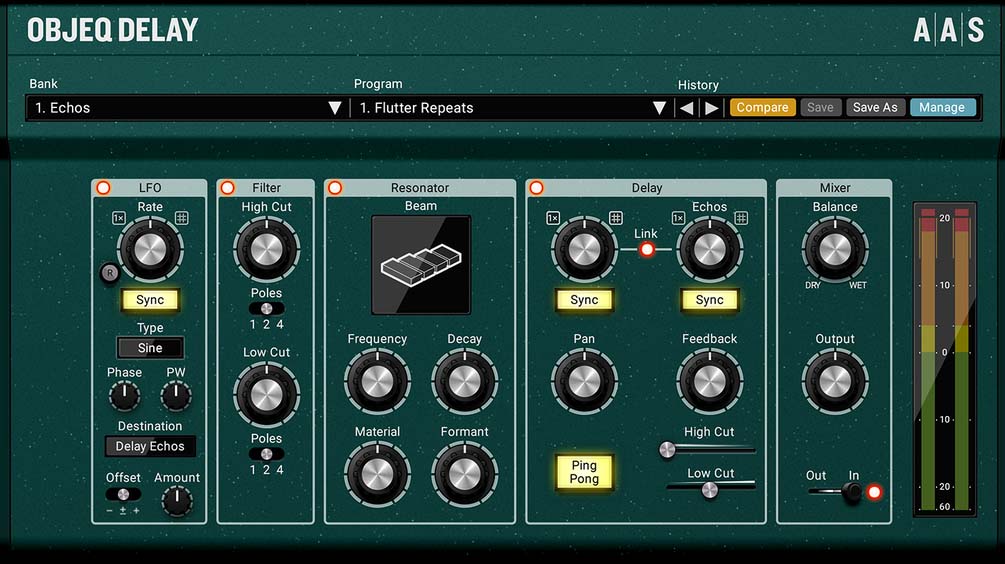The image size is (1005, 564).
Task: Toggle the Mixer bypass indicator light
Action: (x=874, y=492)
